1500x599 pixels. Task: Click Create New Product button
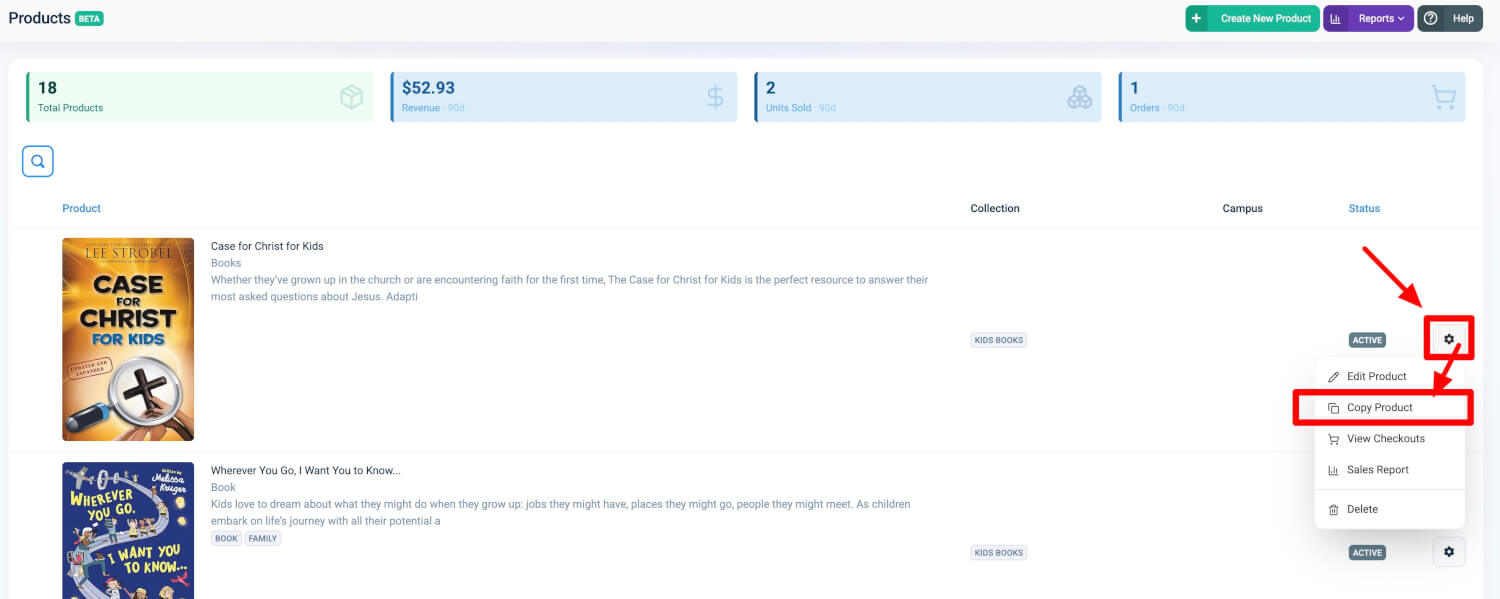pyautogui.click(x=1252, y=18)
